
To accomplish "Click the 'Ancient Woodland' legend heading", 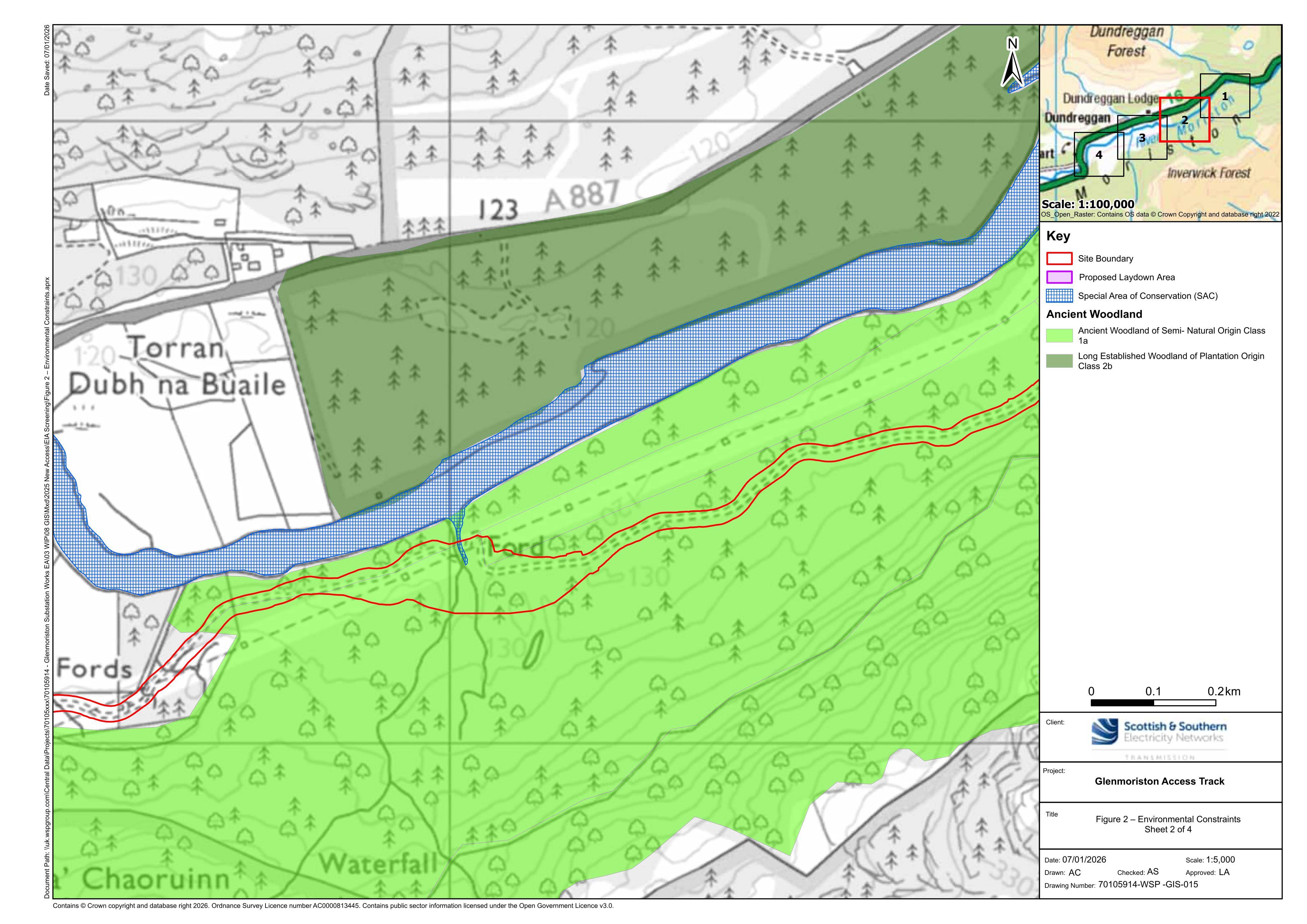I will point(1094,314).
